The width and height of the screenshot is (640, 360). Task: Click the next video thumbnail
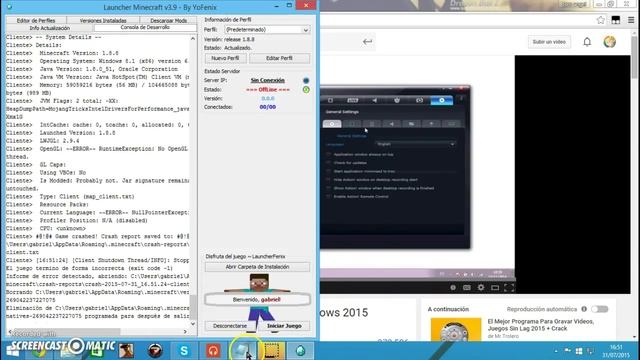pyautogui.click(x=456, y=329)
